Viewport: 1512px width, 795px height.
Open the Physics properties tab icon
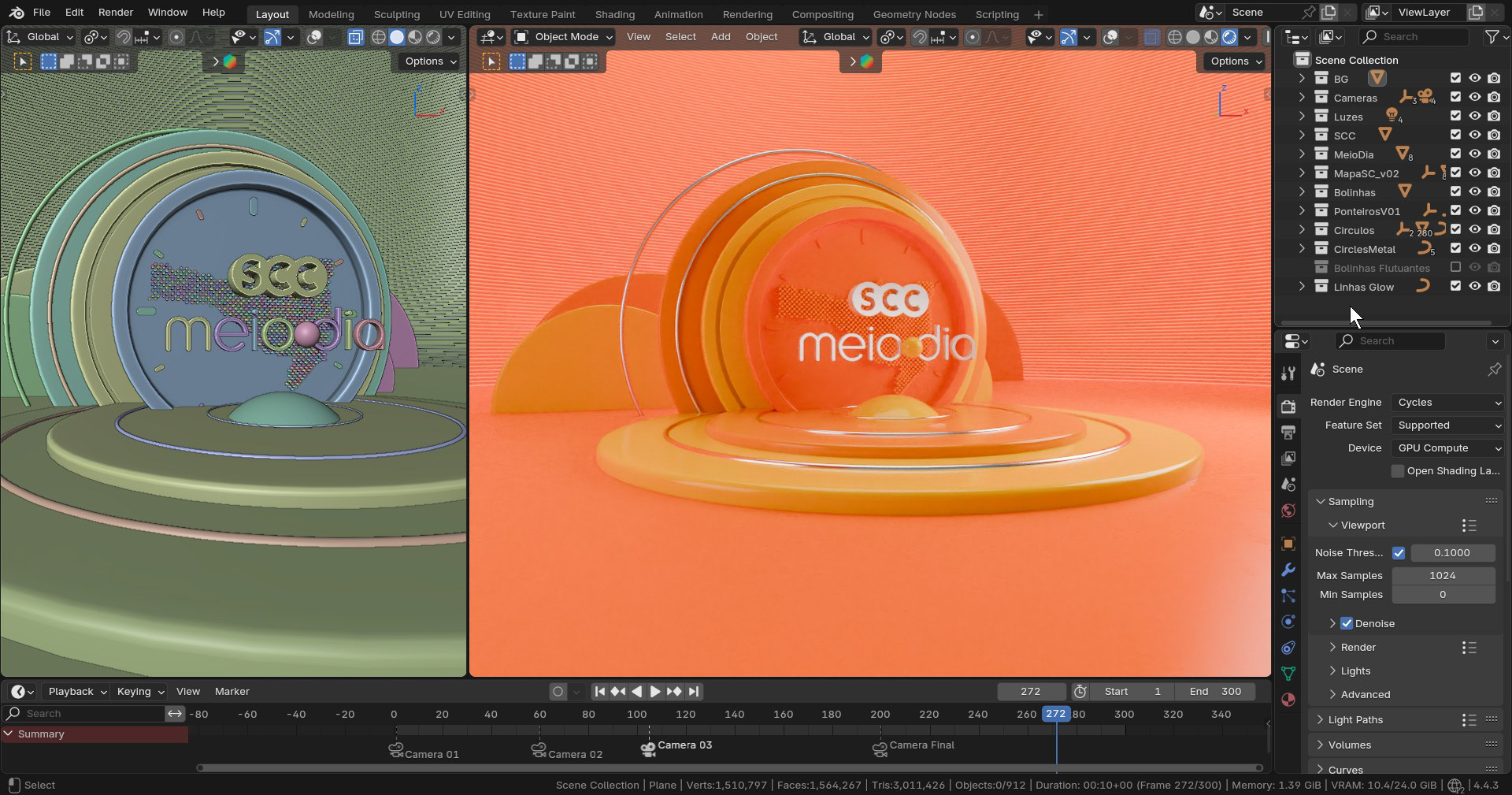[x=1288, y=622]
